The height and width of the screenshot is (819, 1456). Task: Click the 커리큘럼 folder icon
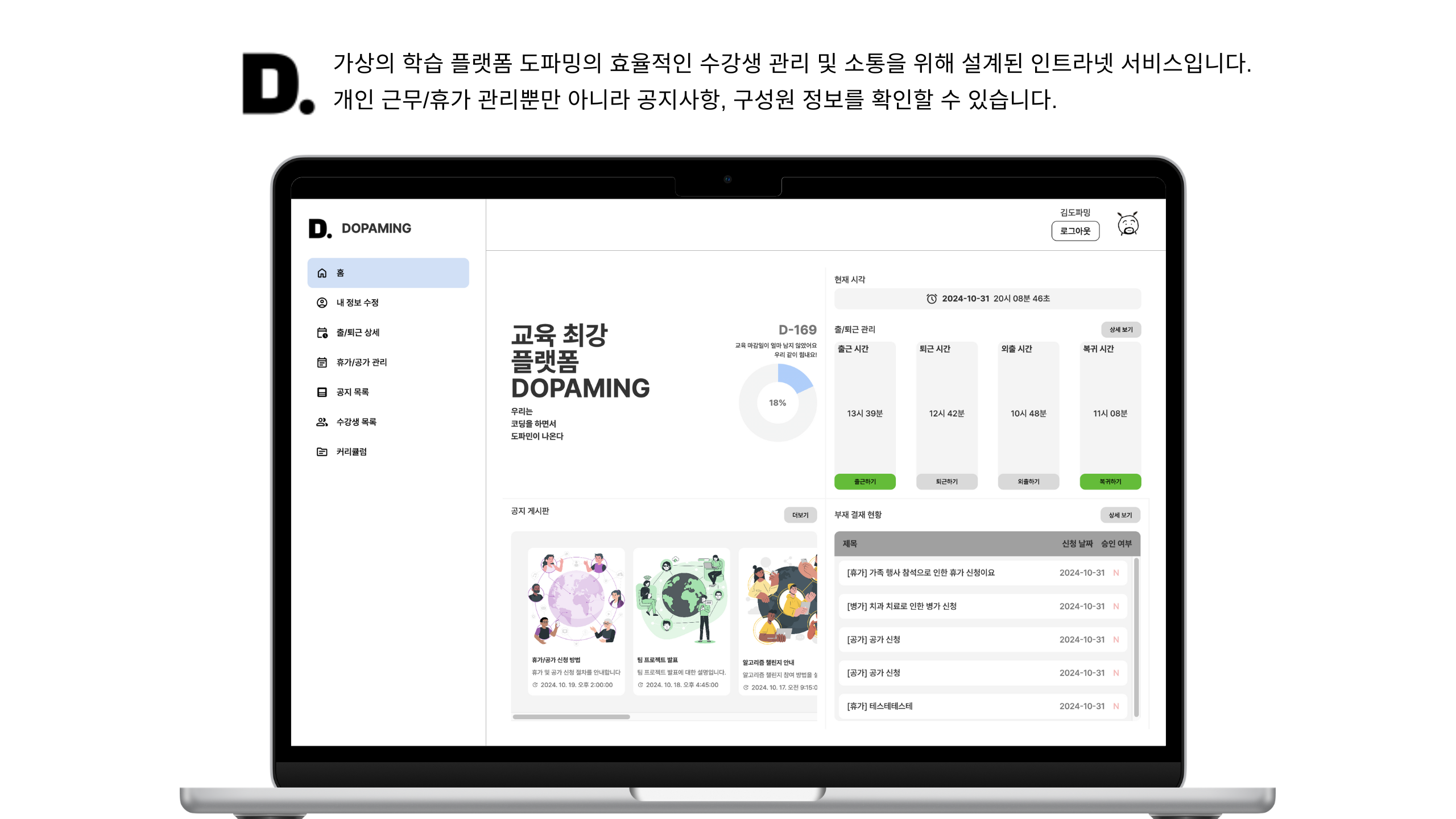322,452
